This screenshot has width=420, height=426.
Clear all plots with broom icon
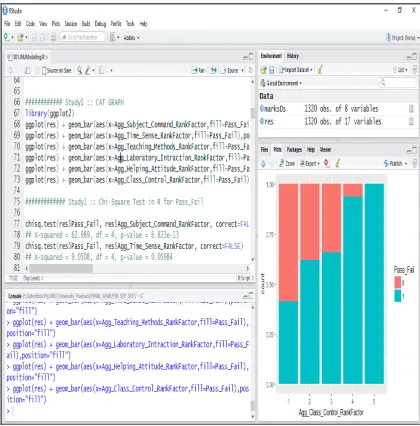(338, 163)
